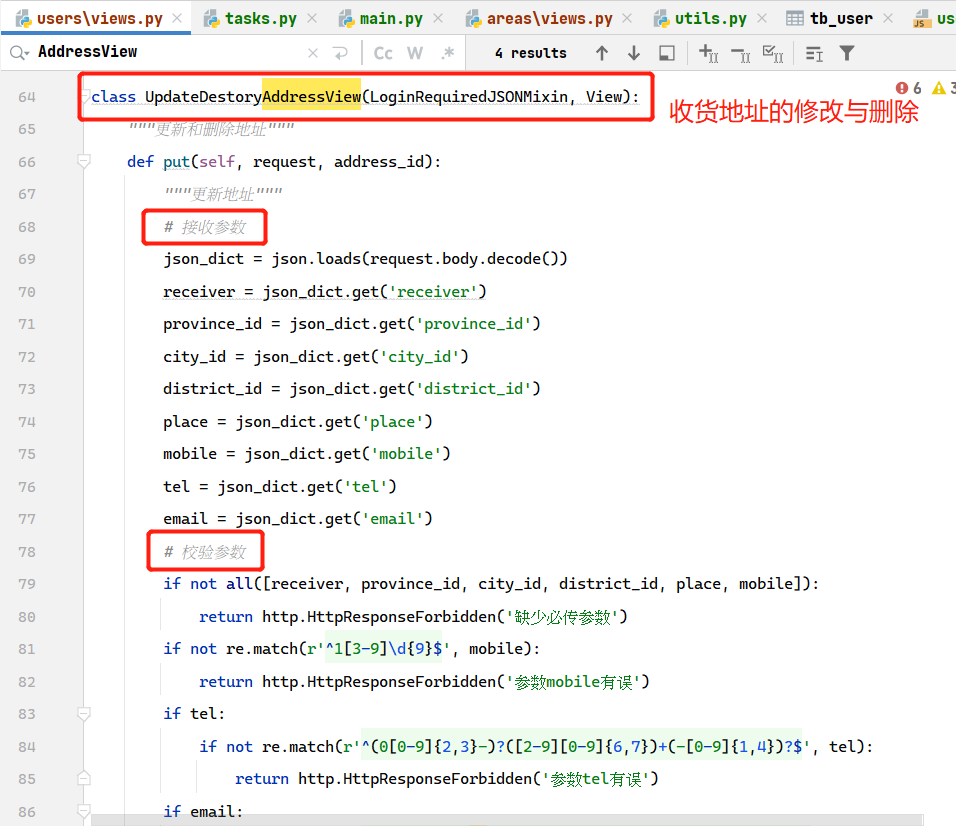Click fold end marker on line 85
956x826 pixels.
tap(84, 778)
